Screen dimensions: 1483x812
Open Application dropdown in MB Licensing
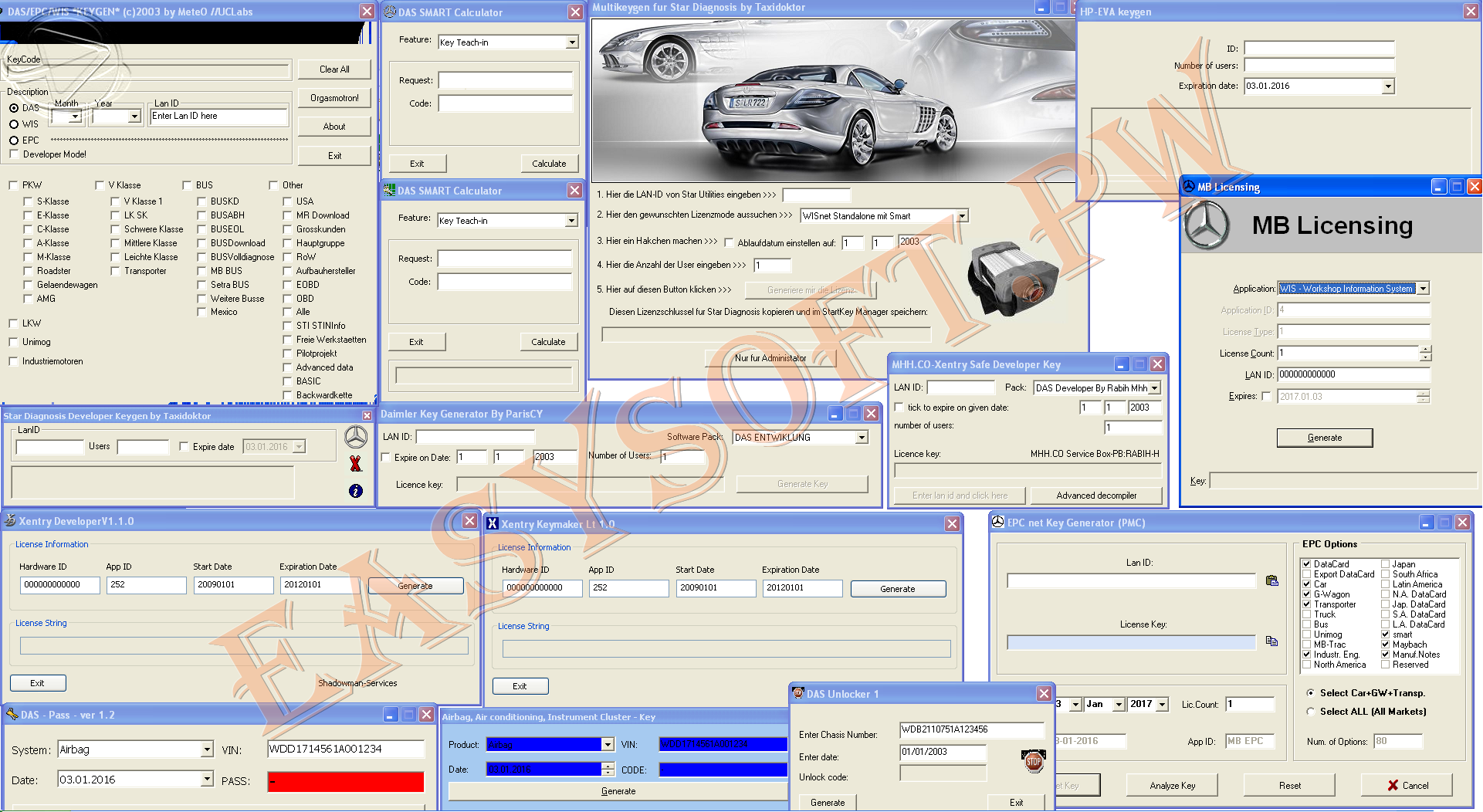(x=1423, y=289)
